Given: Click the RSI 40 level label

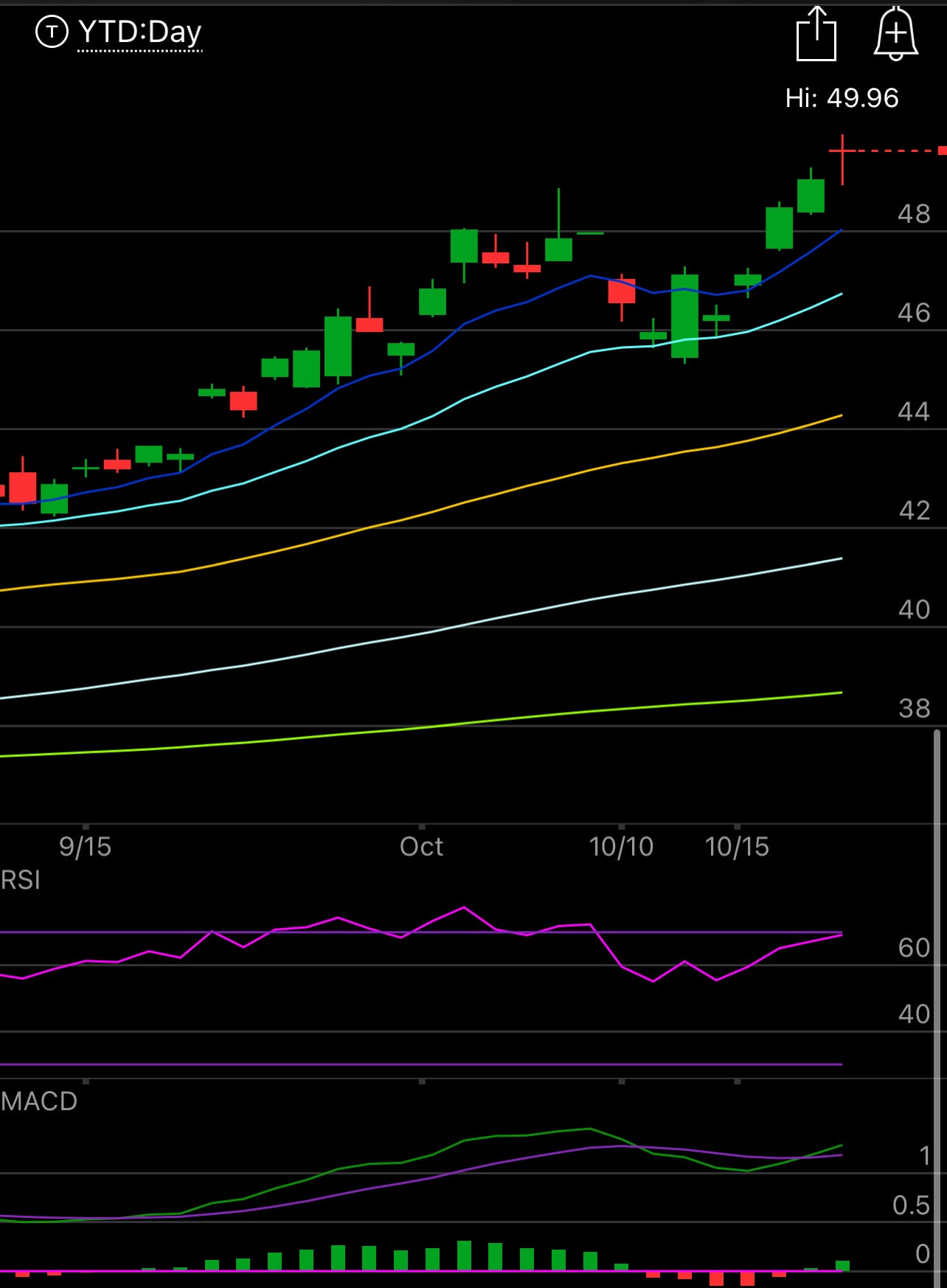Looking at the screenshot, I should [914, 1014].
